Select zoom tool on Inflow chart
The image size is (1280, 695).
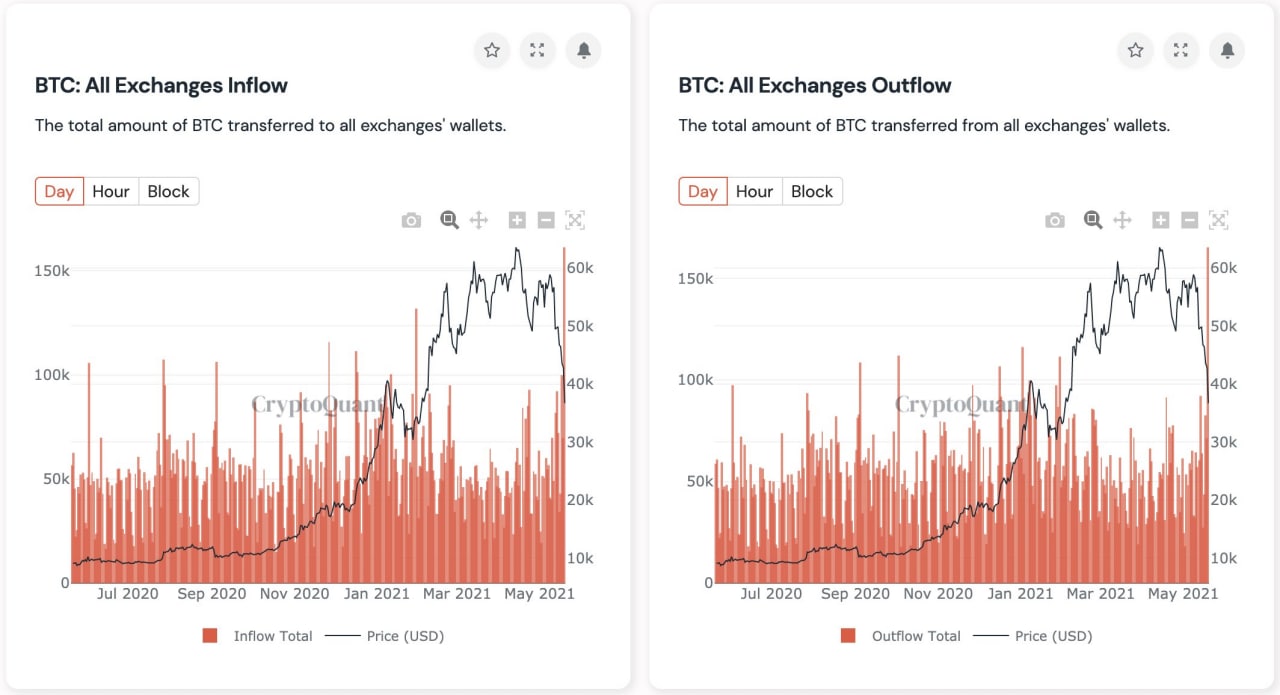[449, 220]
